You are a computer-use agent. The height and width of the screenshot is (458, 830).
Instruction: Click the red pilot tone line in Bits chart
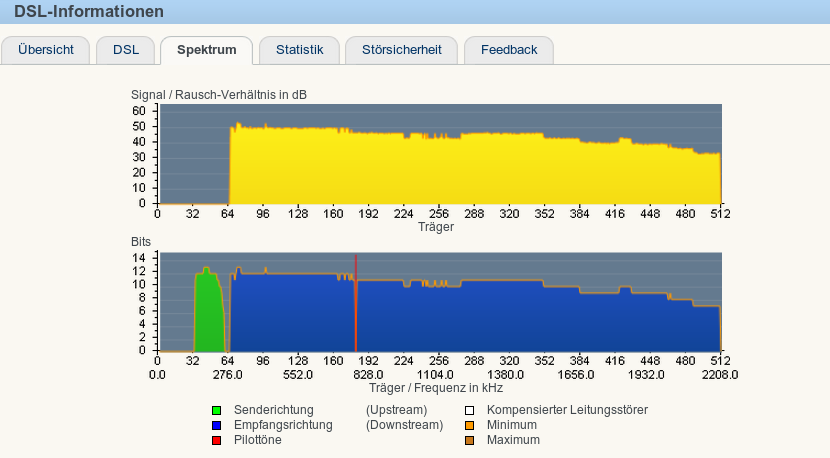(x=356, y=300)
